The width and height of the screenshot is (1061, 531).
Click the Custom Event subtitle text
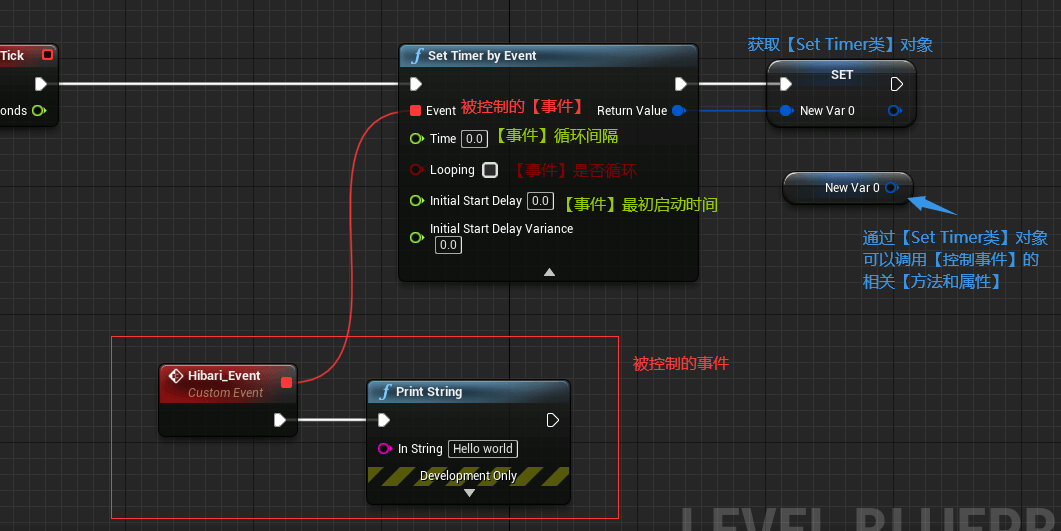click(225, 393)
